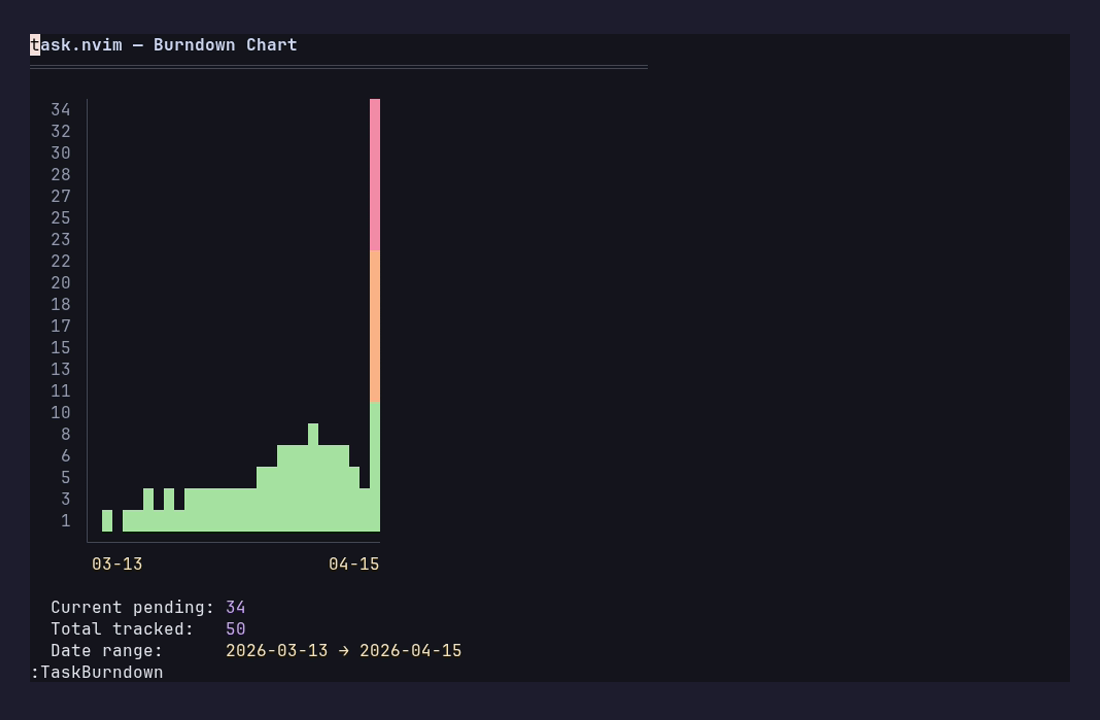The height and width of the screenshot is (720, 1100).
Task: Click the 'Total tracked:' label
Action: (122, 629)
